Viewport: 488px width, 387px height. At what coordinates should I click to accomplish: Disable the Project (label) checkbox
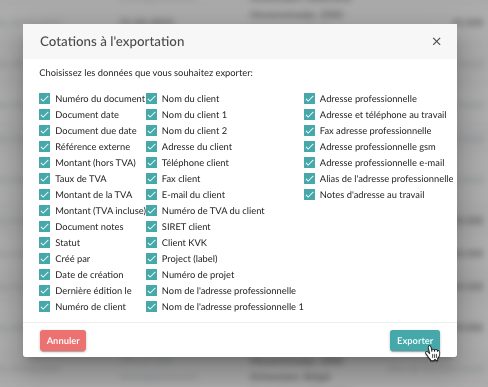(151, 259)
